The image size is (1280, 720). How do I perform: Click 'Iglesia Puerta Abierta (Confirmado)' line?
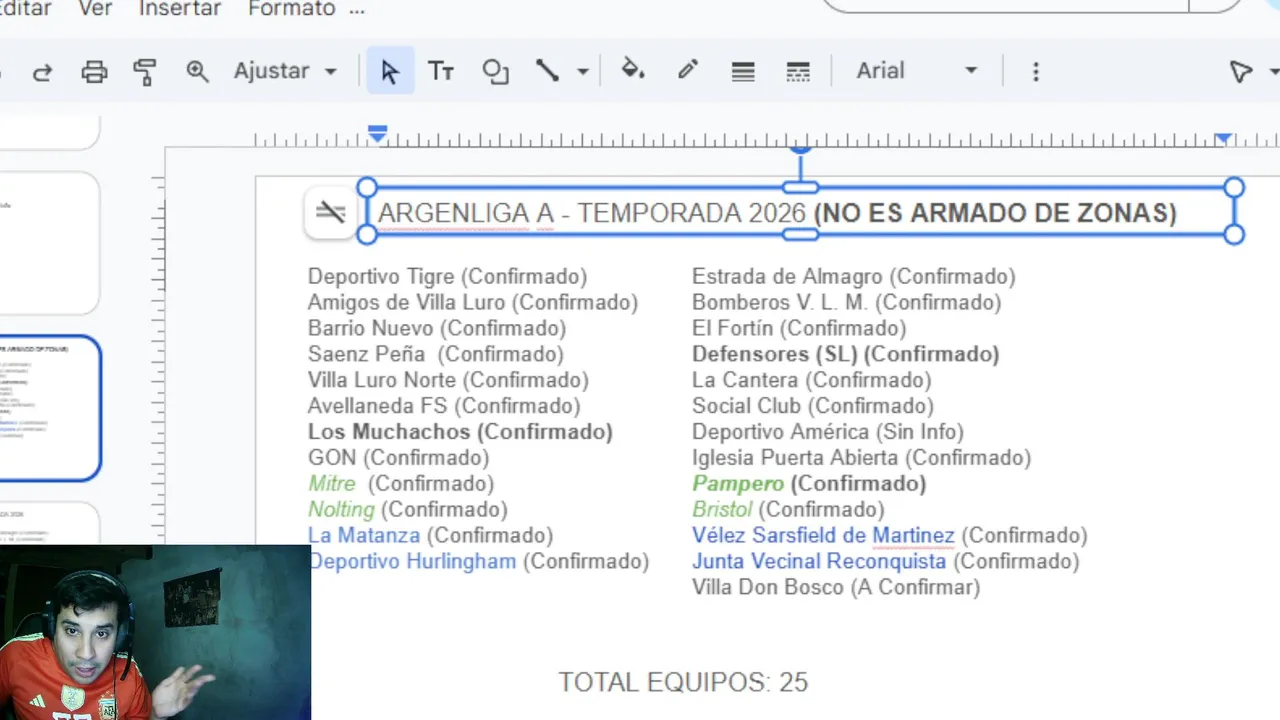click(x=861, y=457)
